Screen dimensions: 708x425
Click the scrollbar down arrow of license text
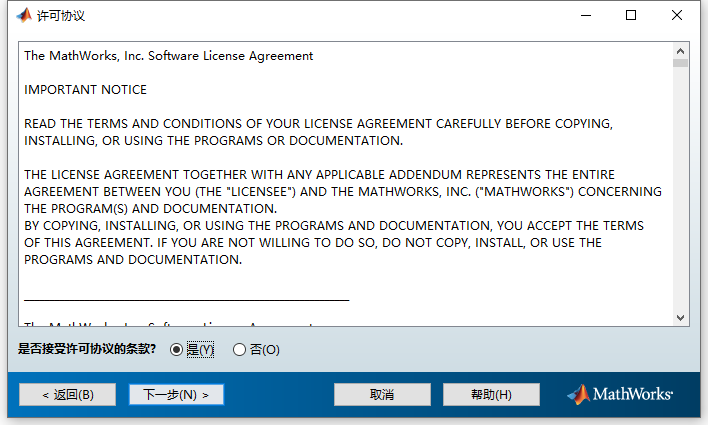pos(680,318)
